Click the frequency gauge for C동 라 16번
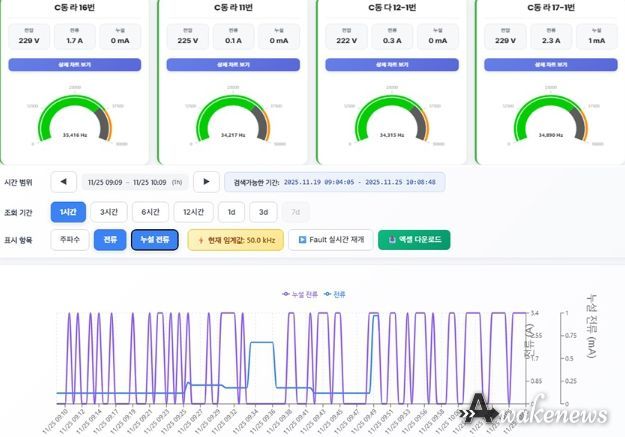The width and height of the screenshot is (625, 437). [77, 120]
